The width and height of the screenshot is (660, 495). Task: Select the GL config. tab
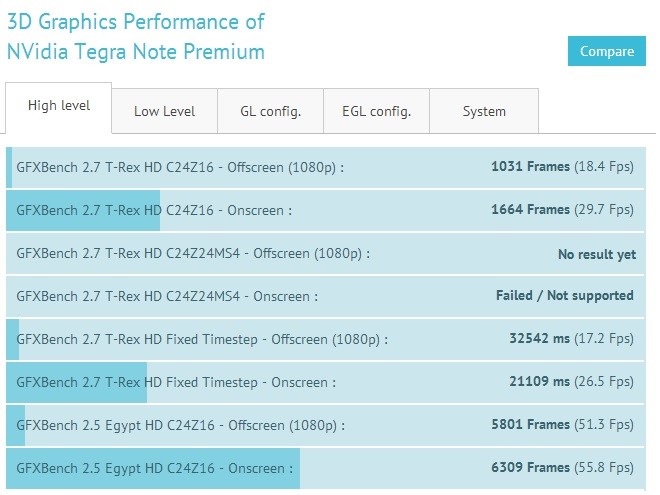pos(271,111)
